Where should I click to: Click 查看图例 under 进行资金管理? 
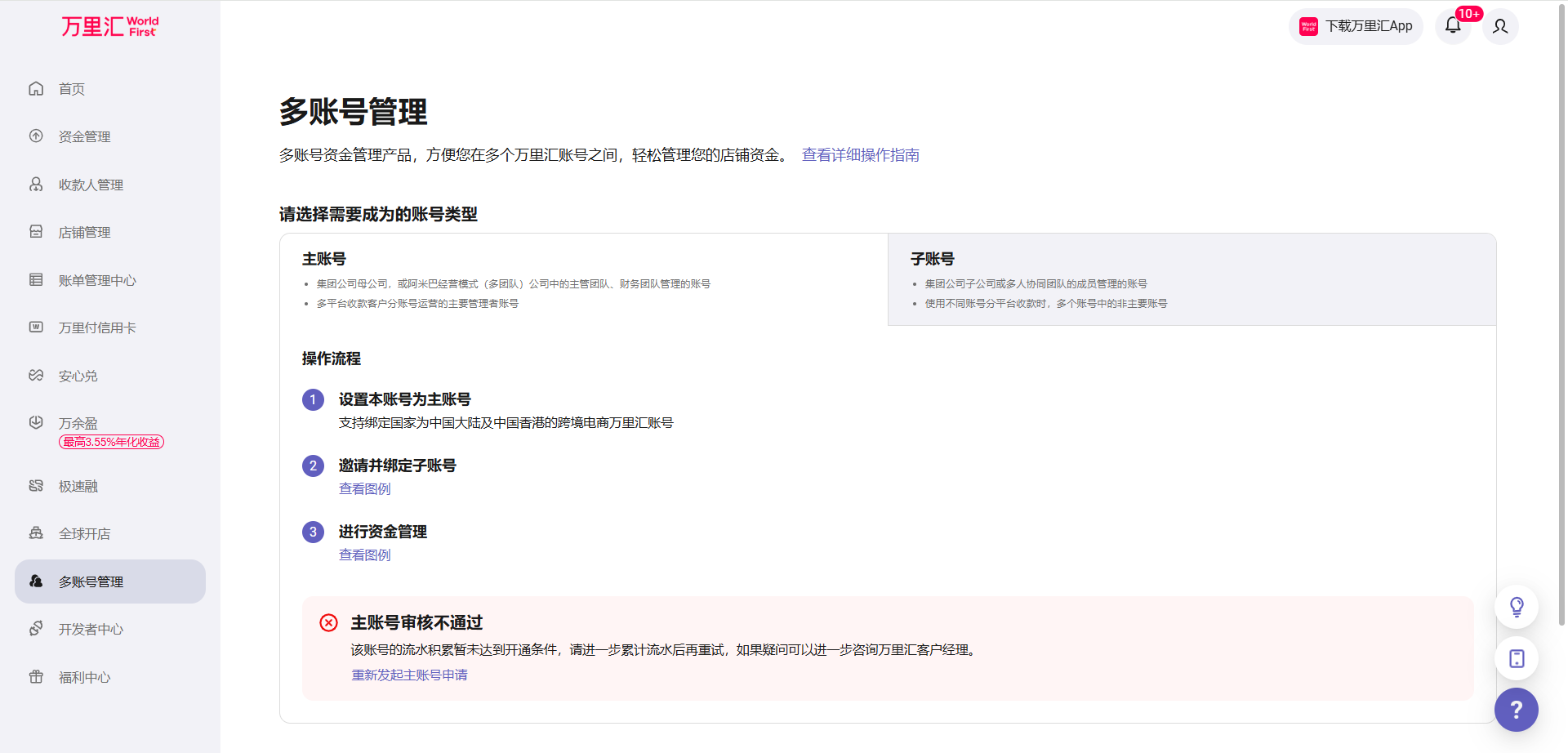(364, 555)
